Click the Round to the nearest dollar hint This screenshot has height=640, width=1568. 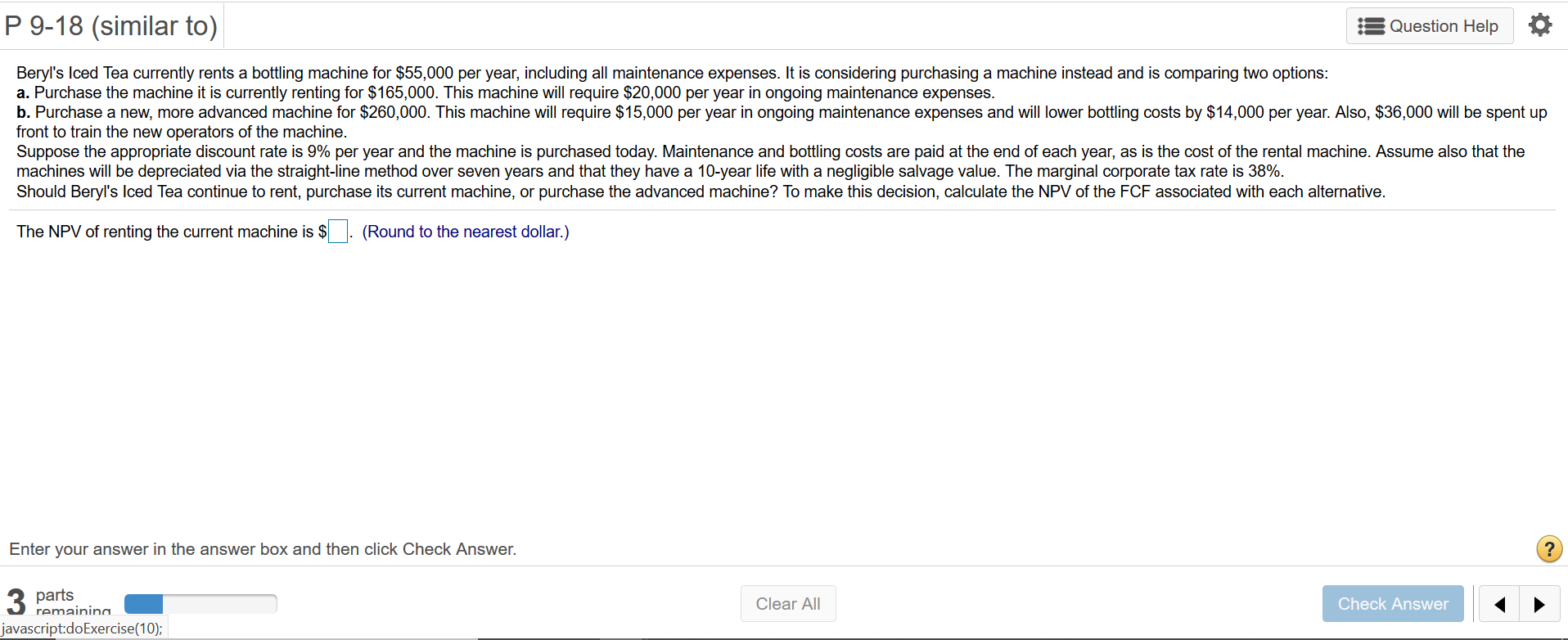click(466, 232)
